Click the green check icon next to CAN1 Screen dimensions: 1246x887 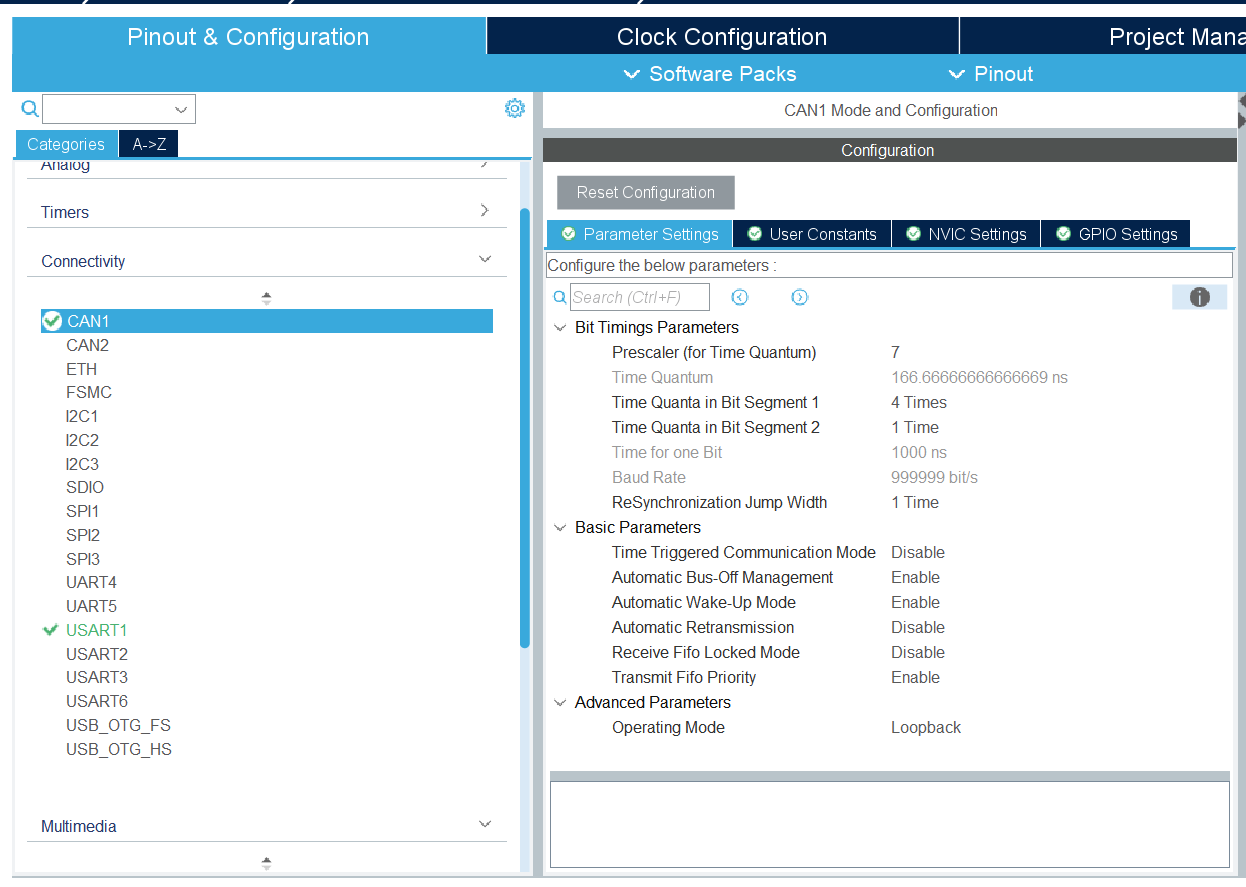tap(52, 321)
